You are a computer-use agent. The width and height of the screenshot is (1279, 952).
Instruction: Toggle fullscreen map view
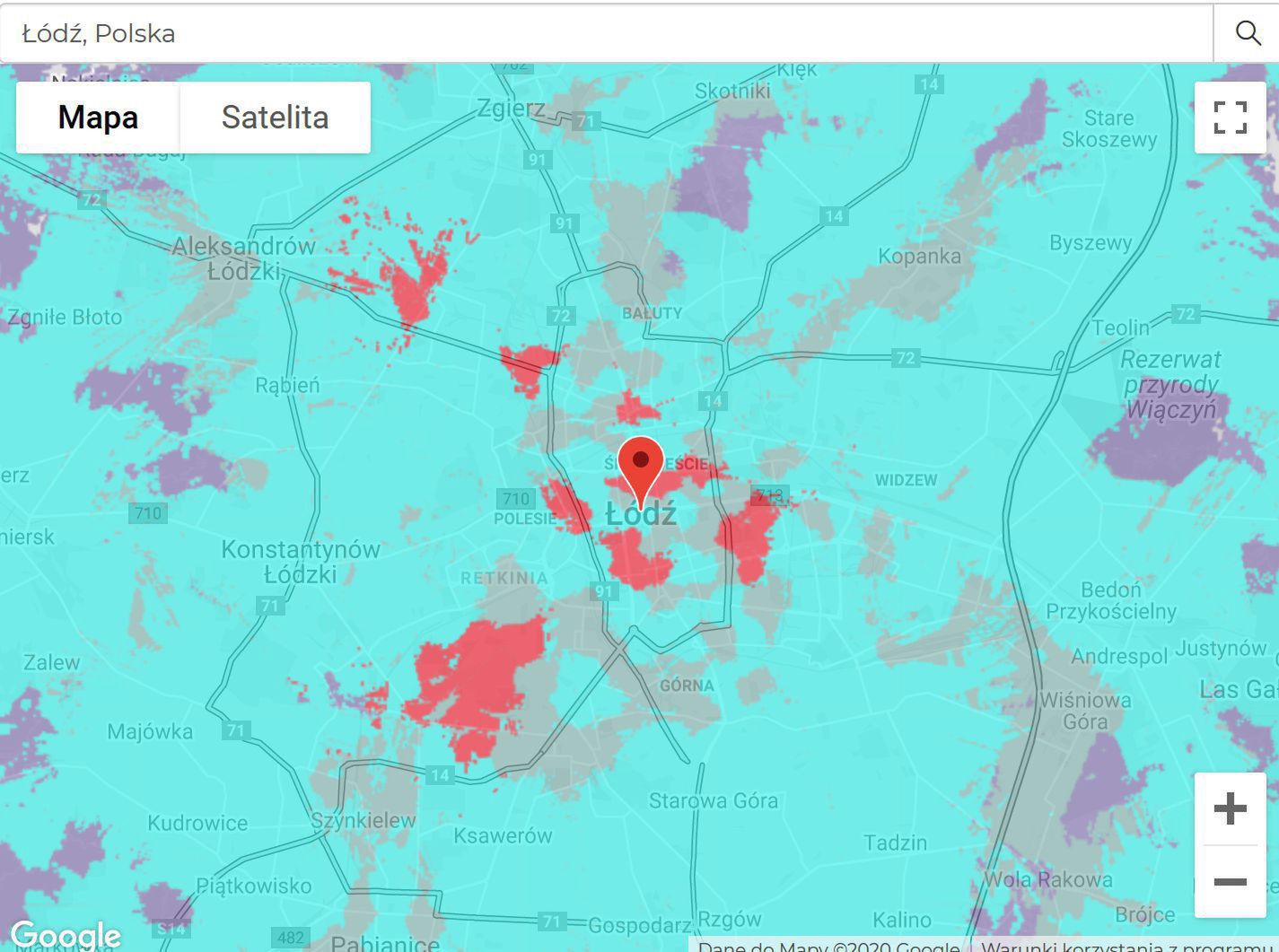(x=1230, y=118)
